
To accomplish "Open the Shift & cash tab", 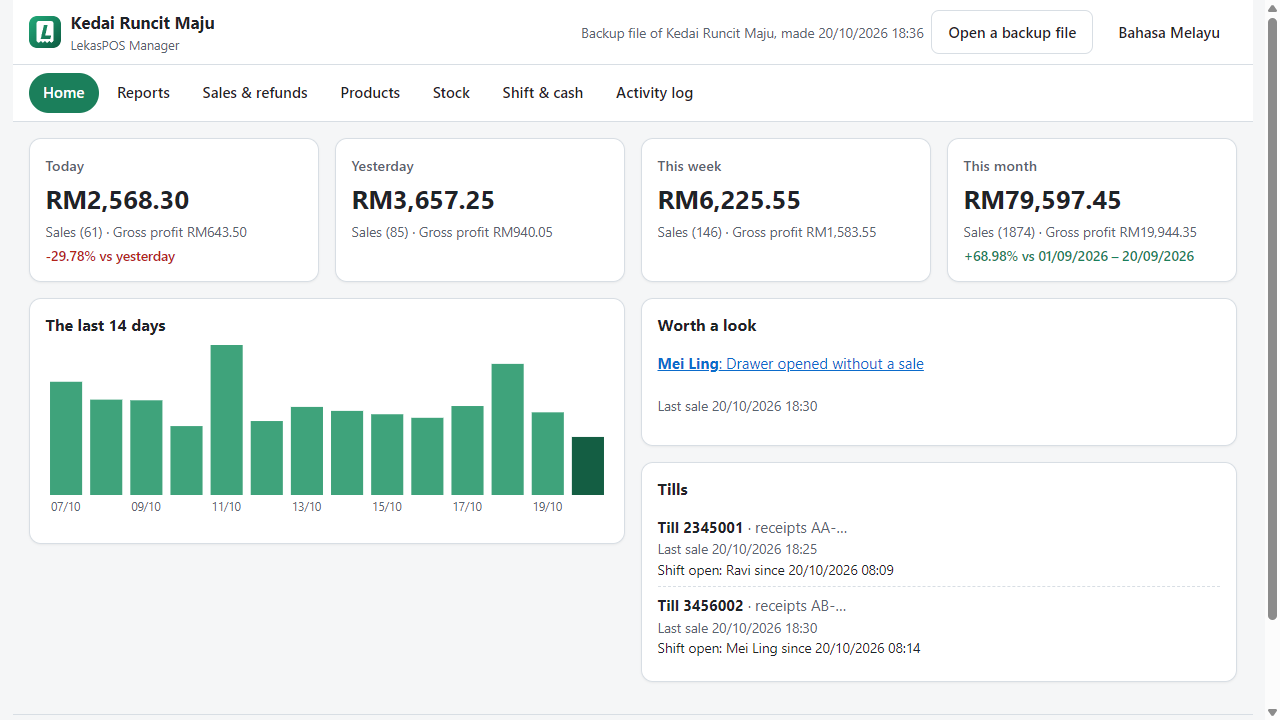I will click(x=542, y=93).
